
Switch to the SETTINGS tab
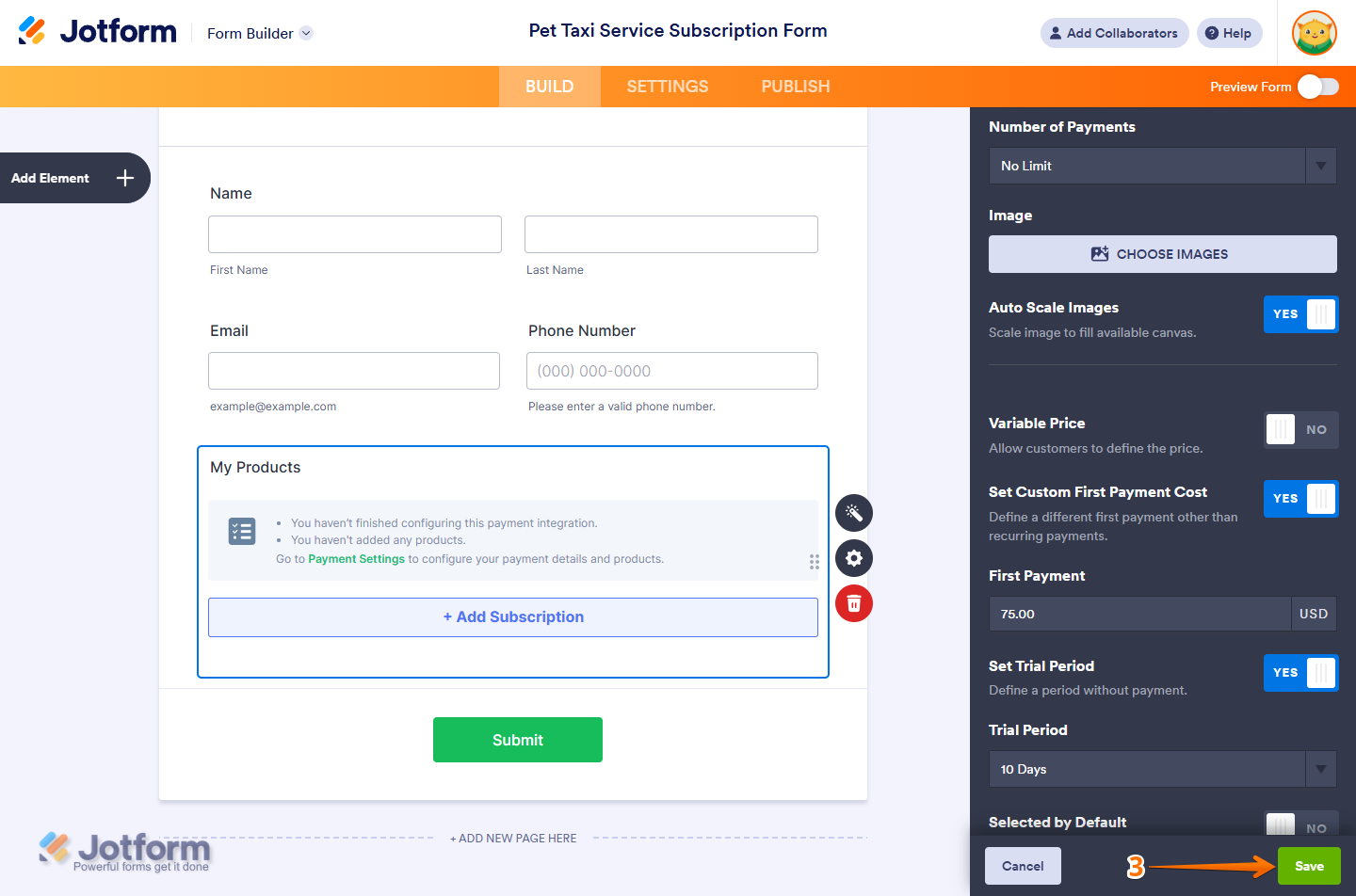(x=667, y=86)
